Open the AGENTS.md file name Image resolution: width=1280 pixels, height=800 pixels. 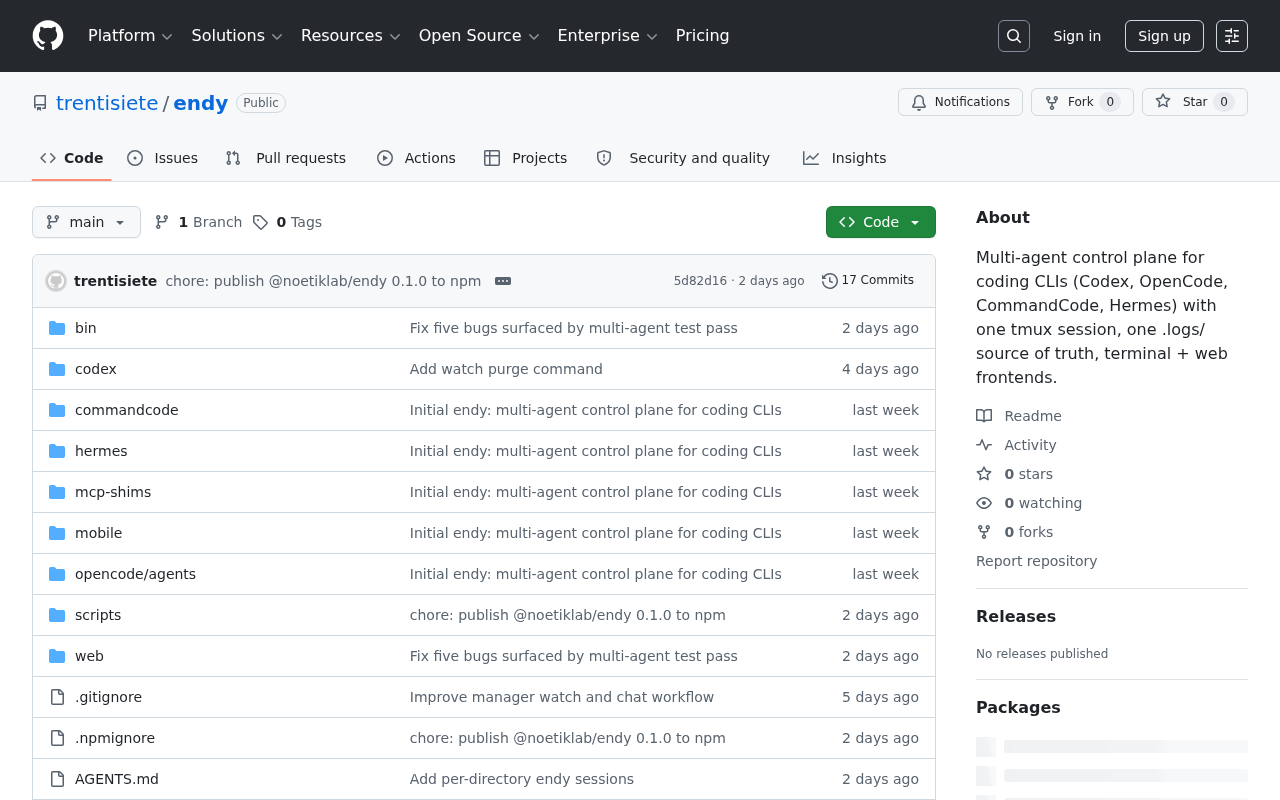coord(117,779)
